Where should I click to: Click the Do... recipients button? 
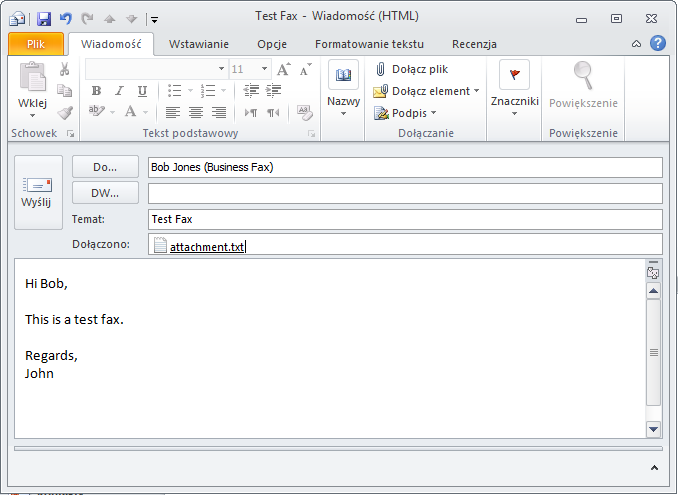coord(105,167)
